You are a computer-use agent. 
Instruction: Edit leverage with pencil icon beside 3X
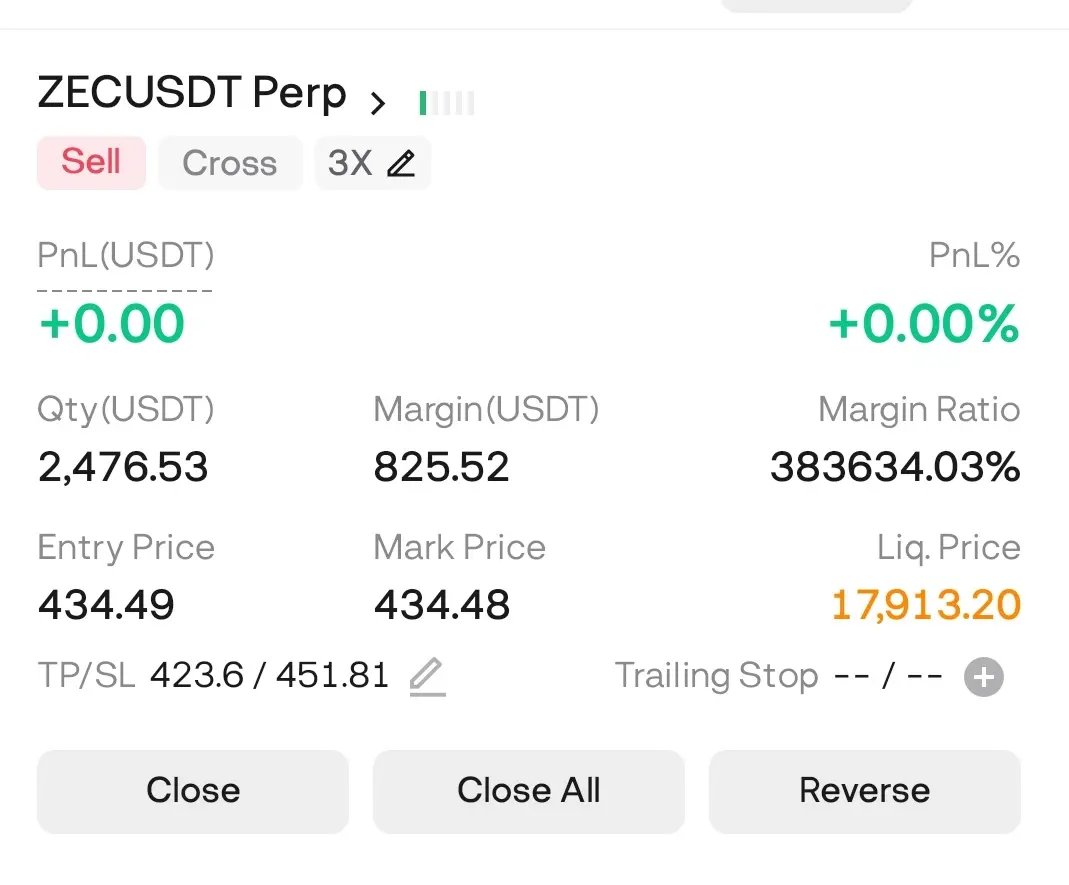pyautogui.click(x=401, y=164)
